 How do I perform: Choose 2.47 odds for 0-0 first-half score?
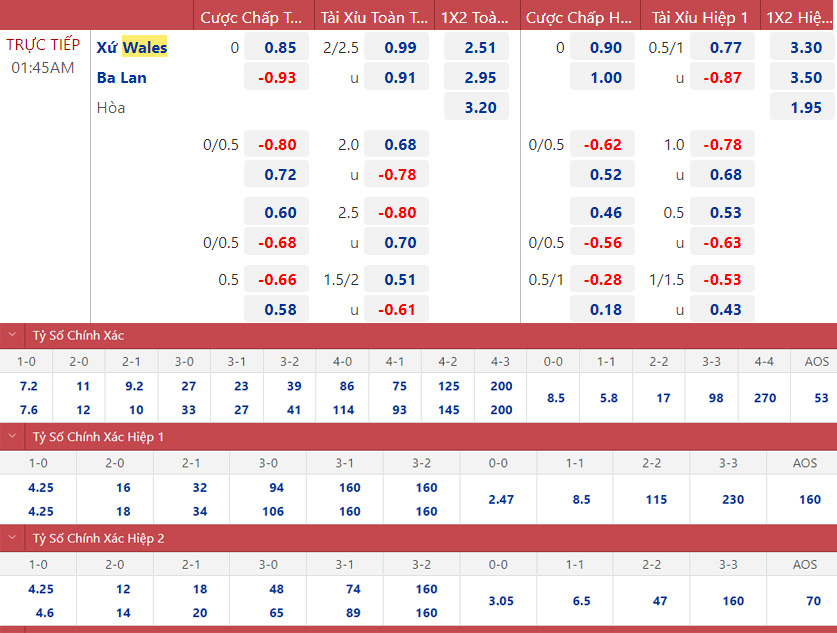(x=498, y=499)
